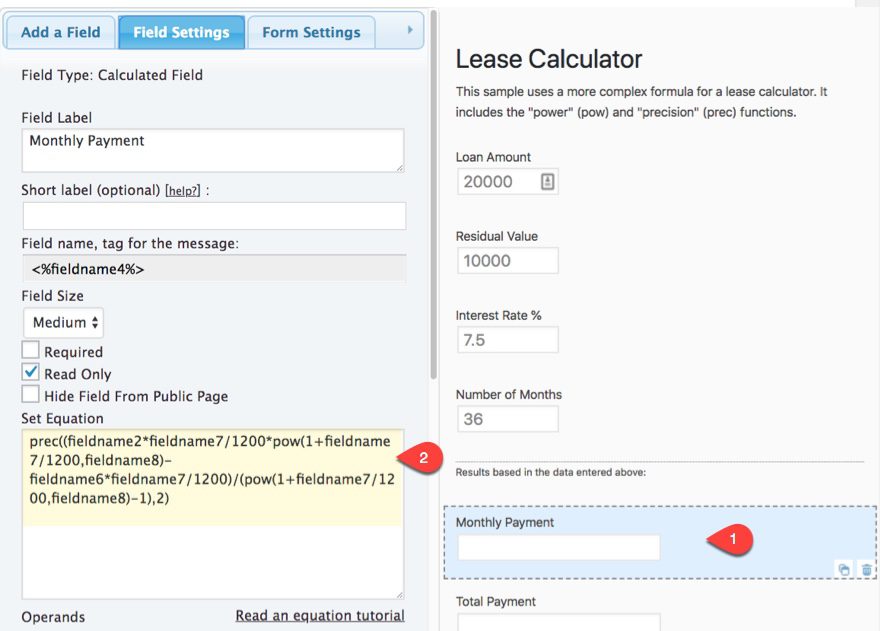Select the Interest Rate field
Screen dimensions: 880x631
coord(507,339)
